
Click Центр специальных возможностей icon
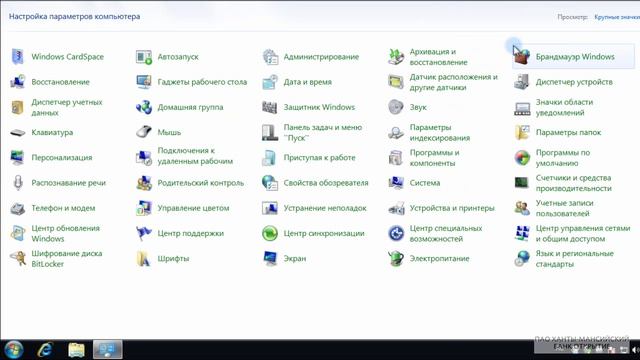click(396, 233)
